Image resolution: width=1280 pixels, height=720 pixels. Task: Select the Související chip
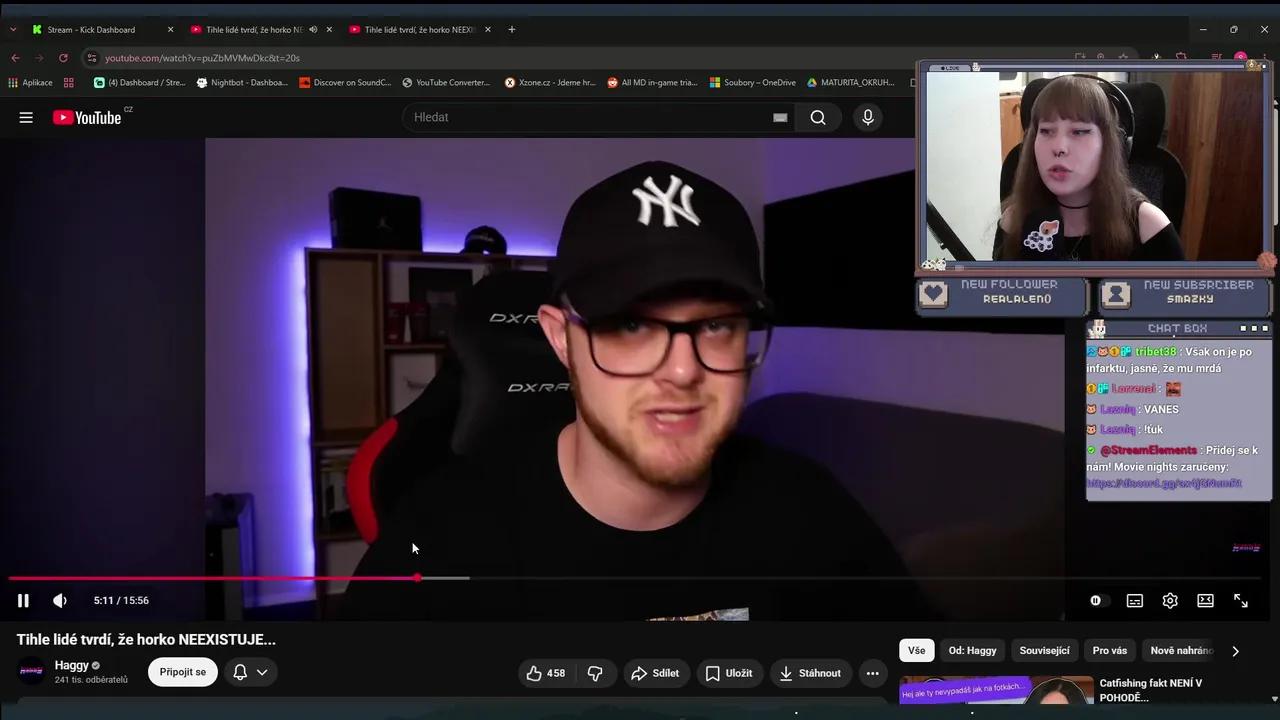coord(1045,650)
